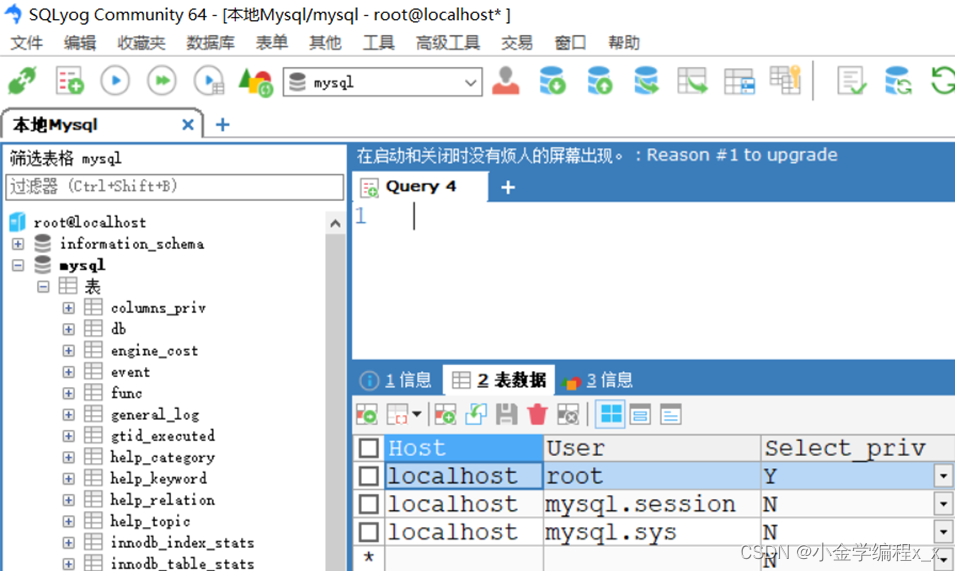Image resolution: width=955 pixels, height=571 pixels.
Task: Open the User Manager icon
Action: (x=506, y=81)
